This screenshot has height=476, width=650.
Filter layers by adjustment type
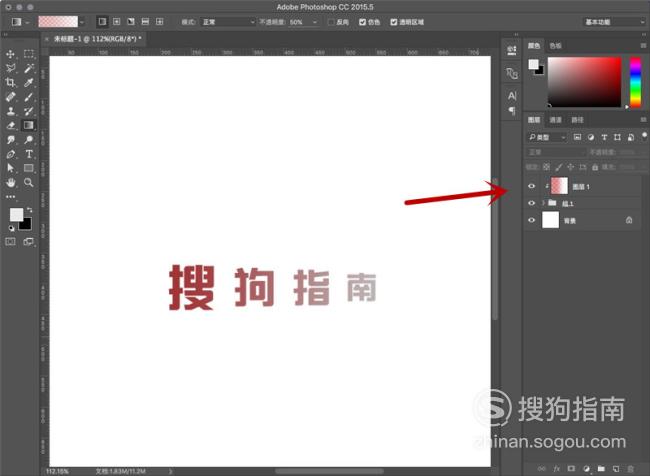(x=591, y=137)
